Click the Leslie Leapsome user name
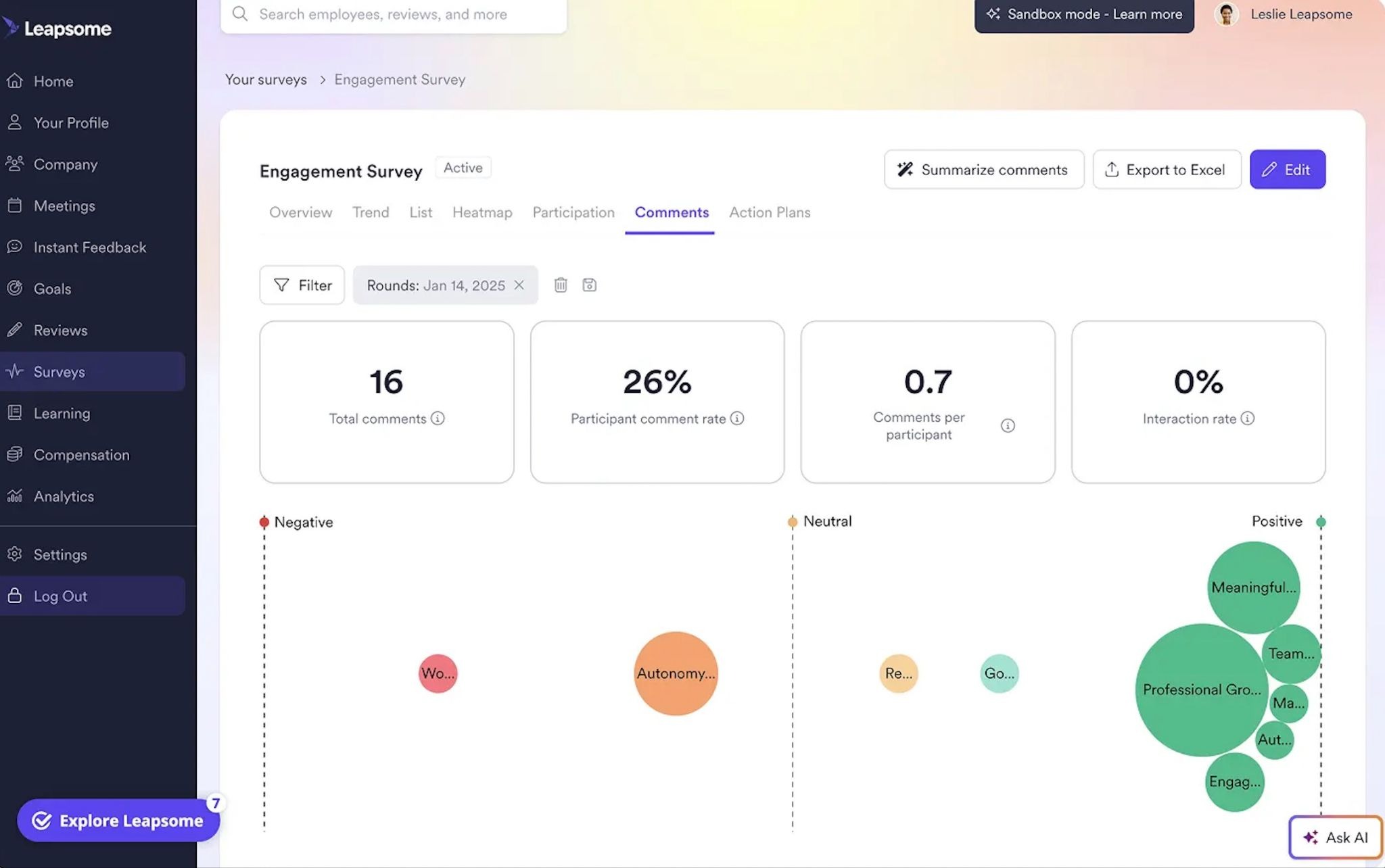Screen dimensions: 1385x868 [x=1301, y=14]
